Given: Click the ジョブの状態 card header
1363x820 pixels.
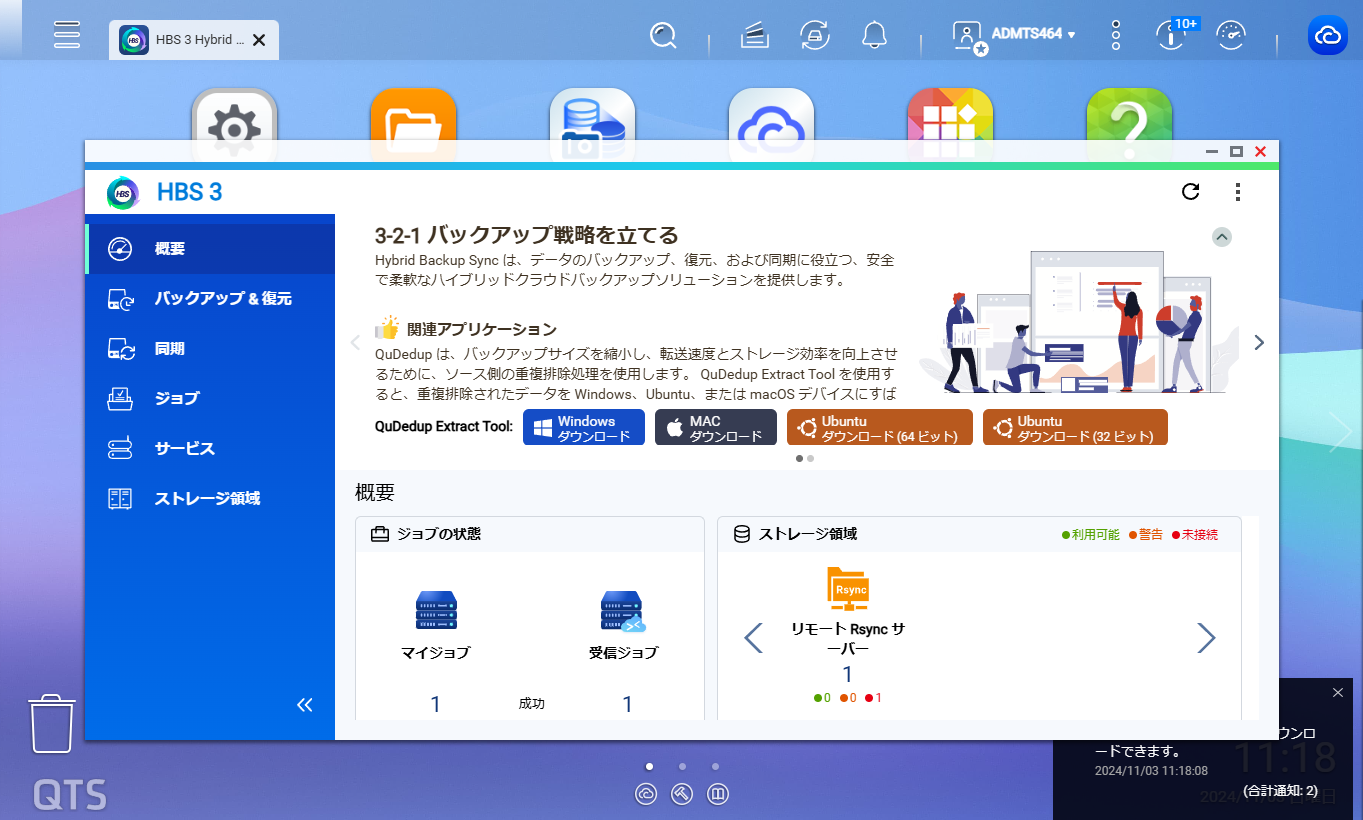Looking at the screenshot, I should click(530, 534).
